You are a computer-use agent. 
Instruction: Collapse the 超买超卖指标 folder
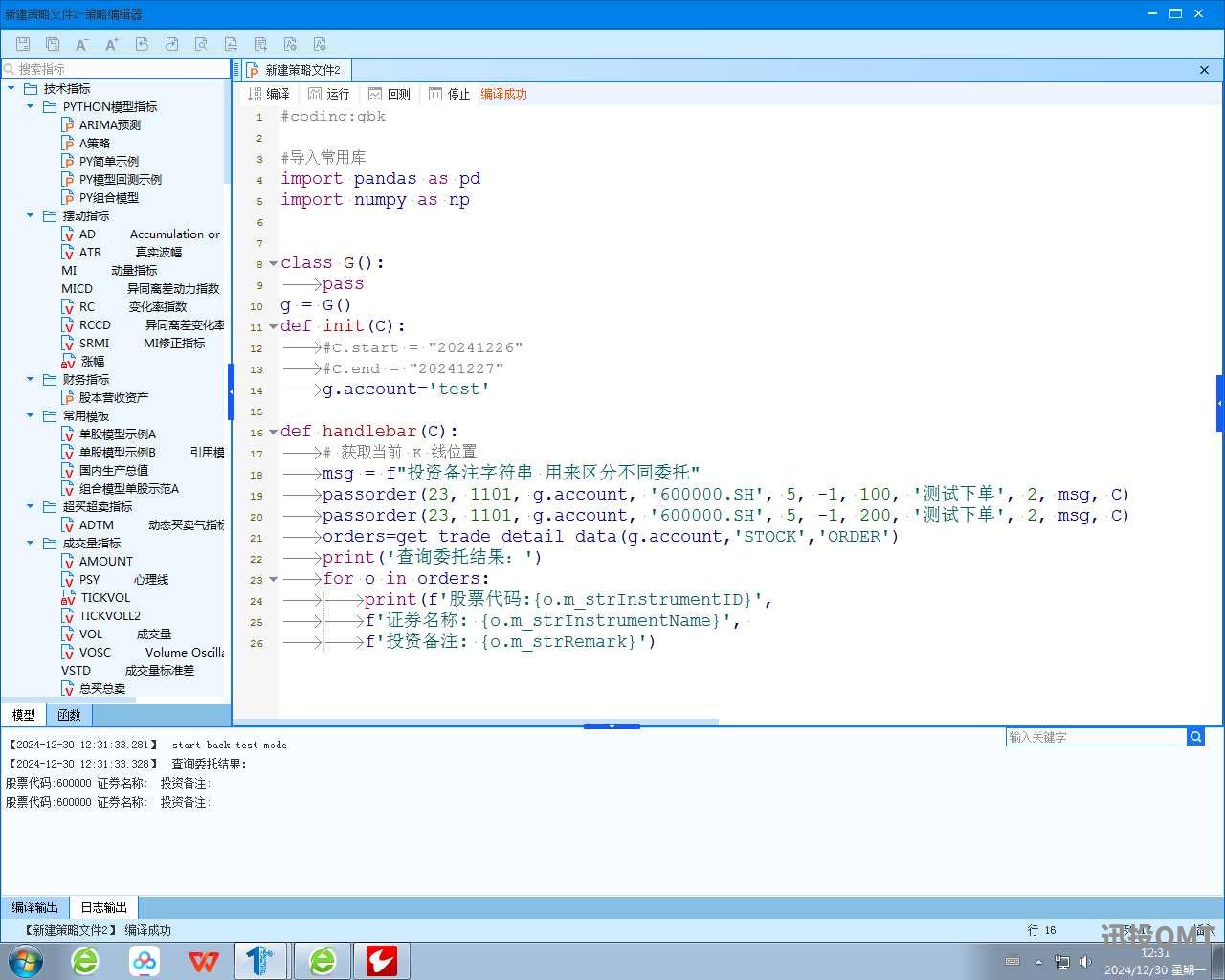coord(31,506)
